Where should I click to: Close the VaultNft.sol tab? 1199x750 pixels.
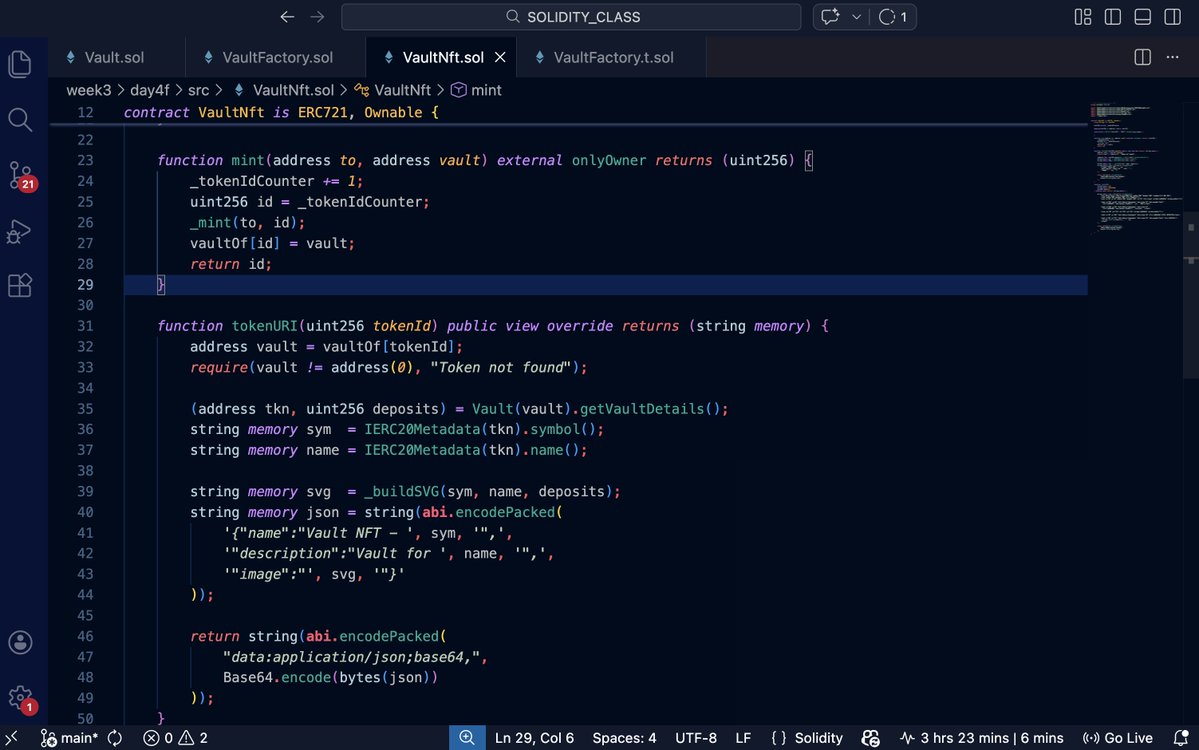pyautogui.click(x=500, y=57)
